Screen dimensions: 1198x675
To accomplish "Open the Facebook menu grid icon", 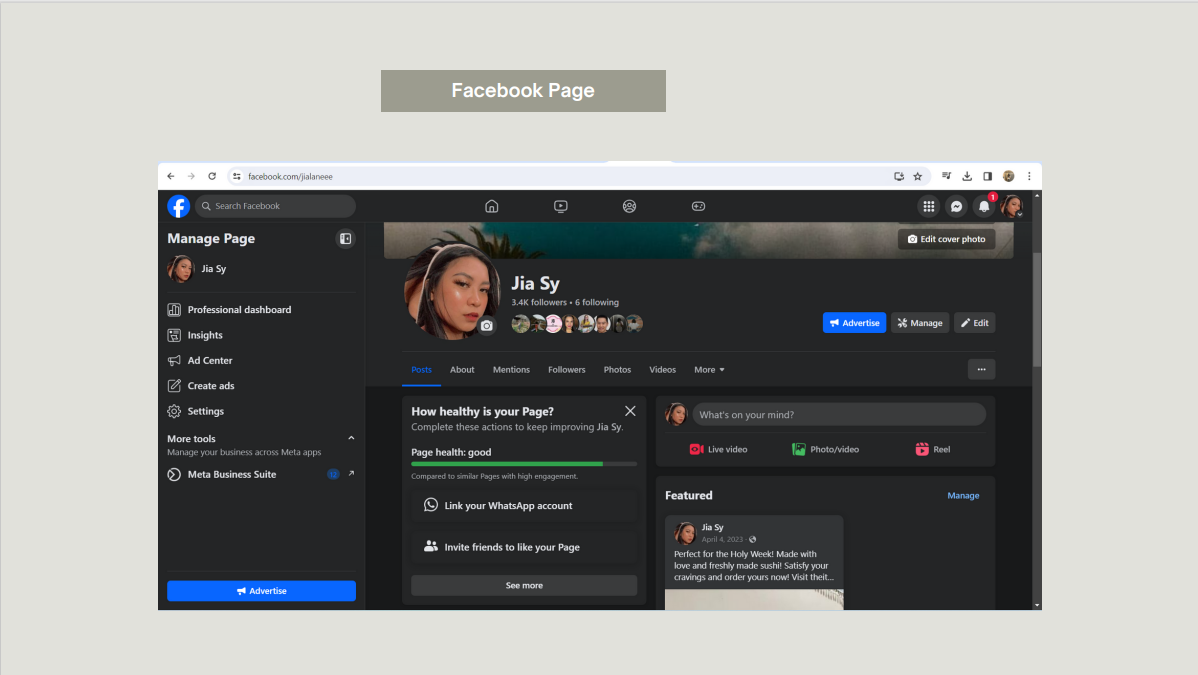I will 928,206.
